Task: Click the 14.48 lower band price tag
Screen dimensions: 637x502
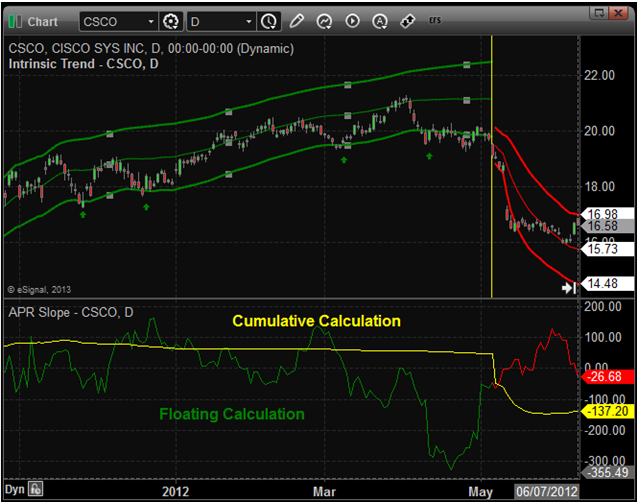Action: (607, 283)
